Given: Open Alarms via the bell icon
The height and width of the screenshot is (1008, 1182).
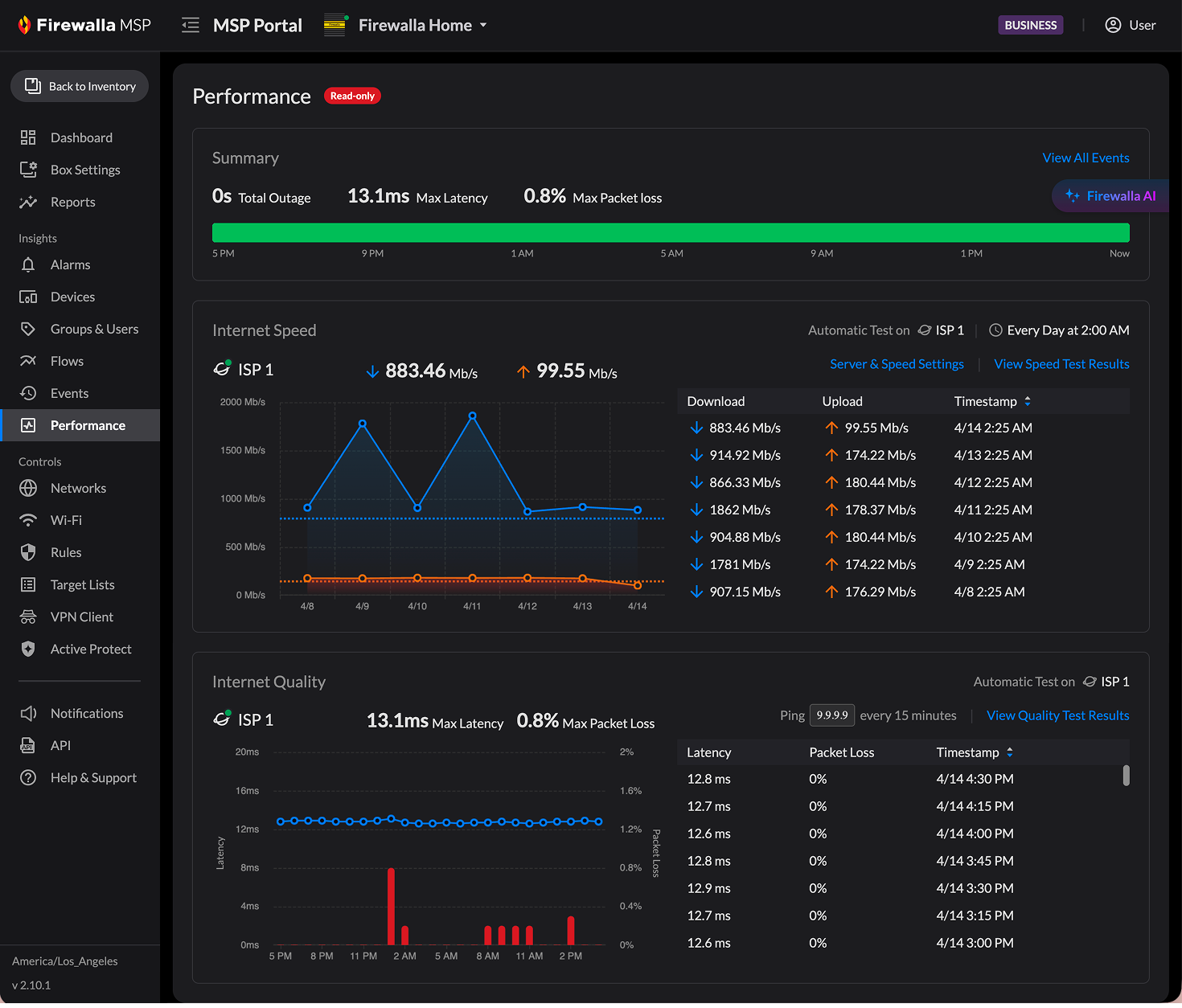Looking at the screenshot, I should point(28,264).
